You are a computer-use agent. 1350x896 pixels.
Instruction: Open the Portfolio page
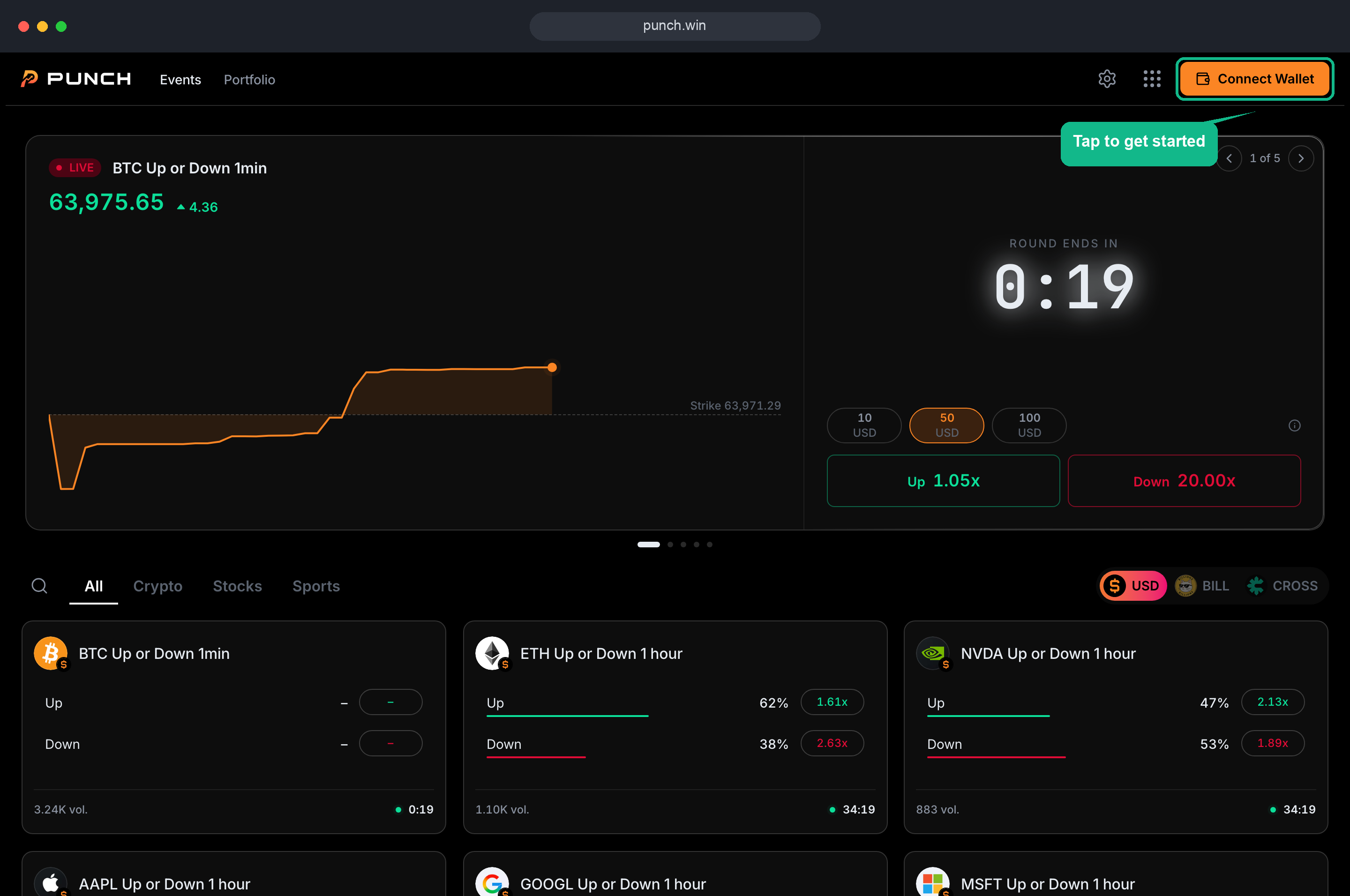pyautogui.click(x=249, y=79)
